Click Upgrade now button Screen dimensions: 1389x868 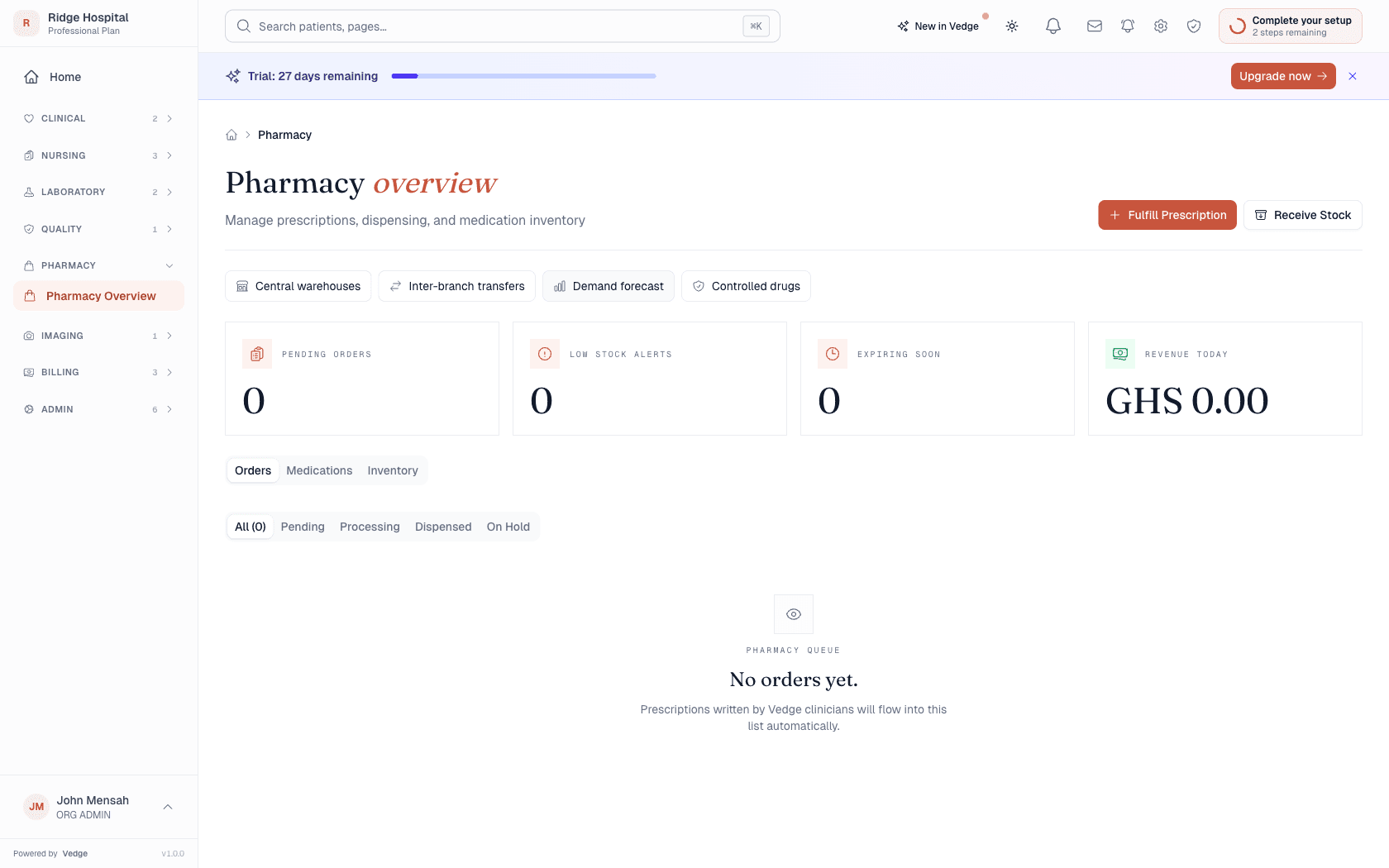[x=1283, y=76]
